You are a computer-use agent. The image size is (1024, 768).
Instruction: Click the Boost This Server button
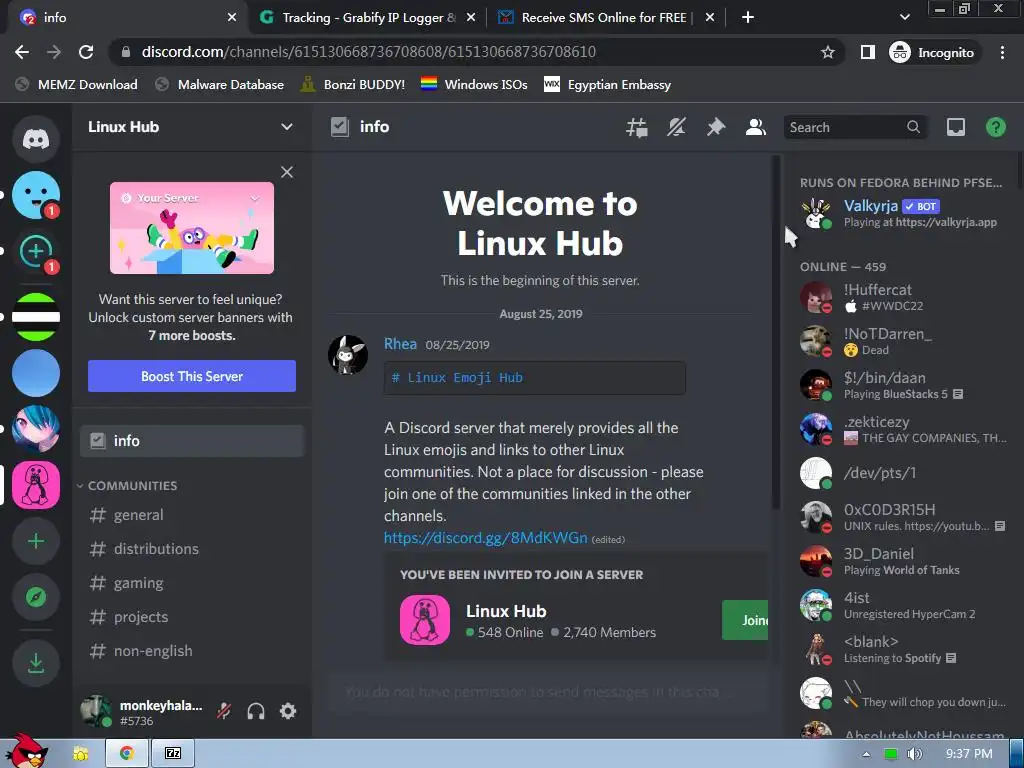point(192,376)
